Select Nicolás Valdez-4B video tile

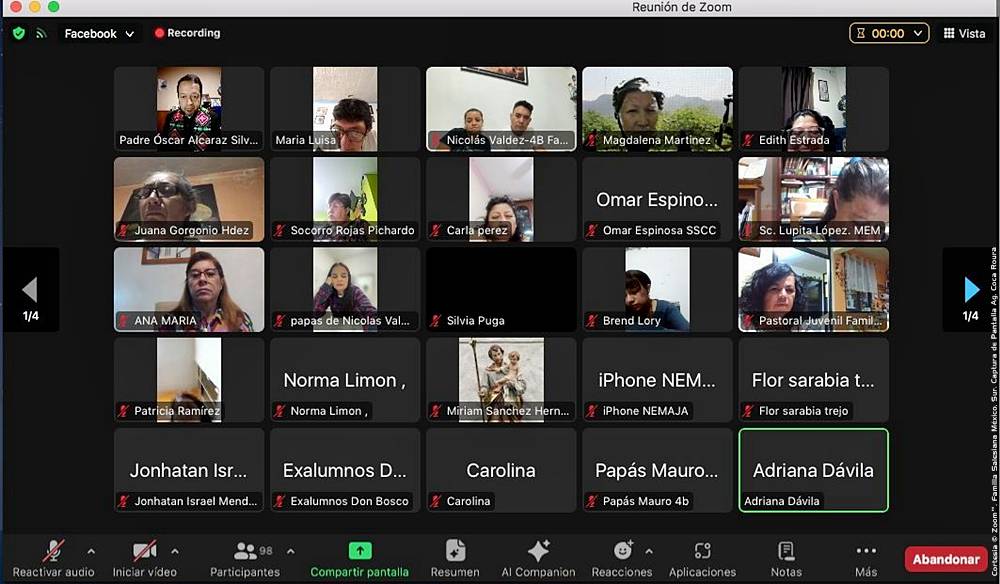pos(501,109)
